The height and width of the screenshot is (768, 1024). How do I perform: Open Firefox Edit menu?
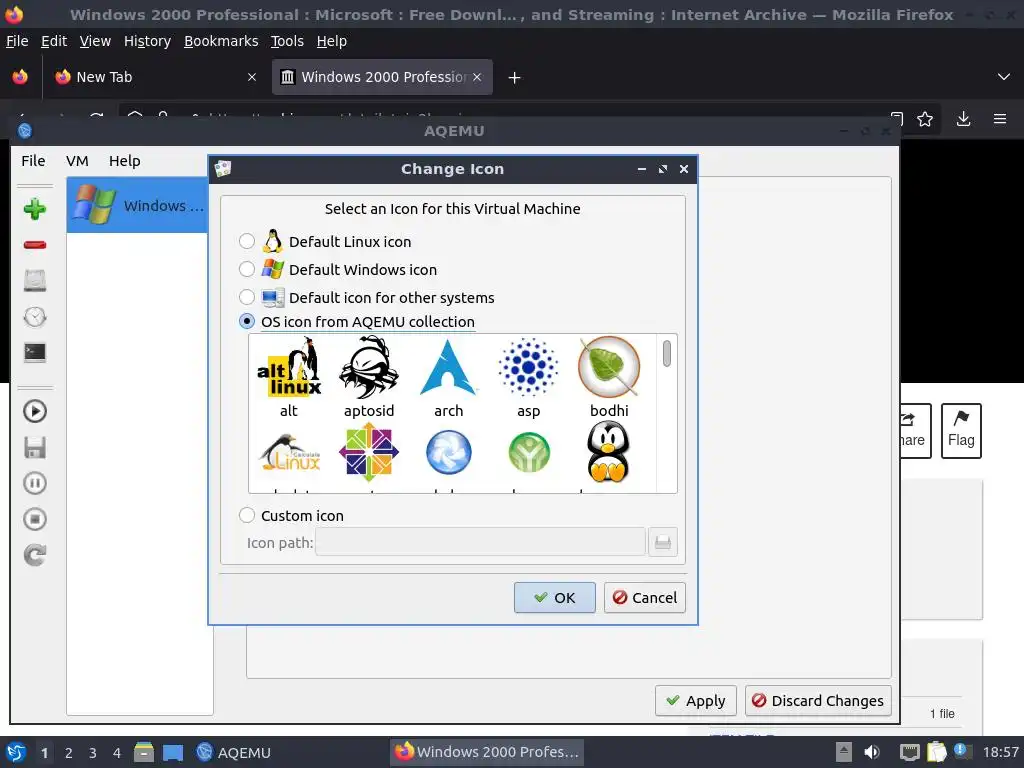[x=54, y=41]
